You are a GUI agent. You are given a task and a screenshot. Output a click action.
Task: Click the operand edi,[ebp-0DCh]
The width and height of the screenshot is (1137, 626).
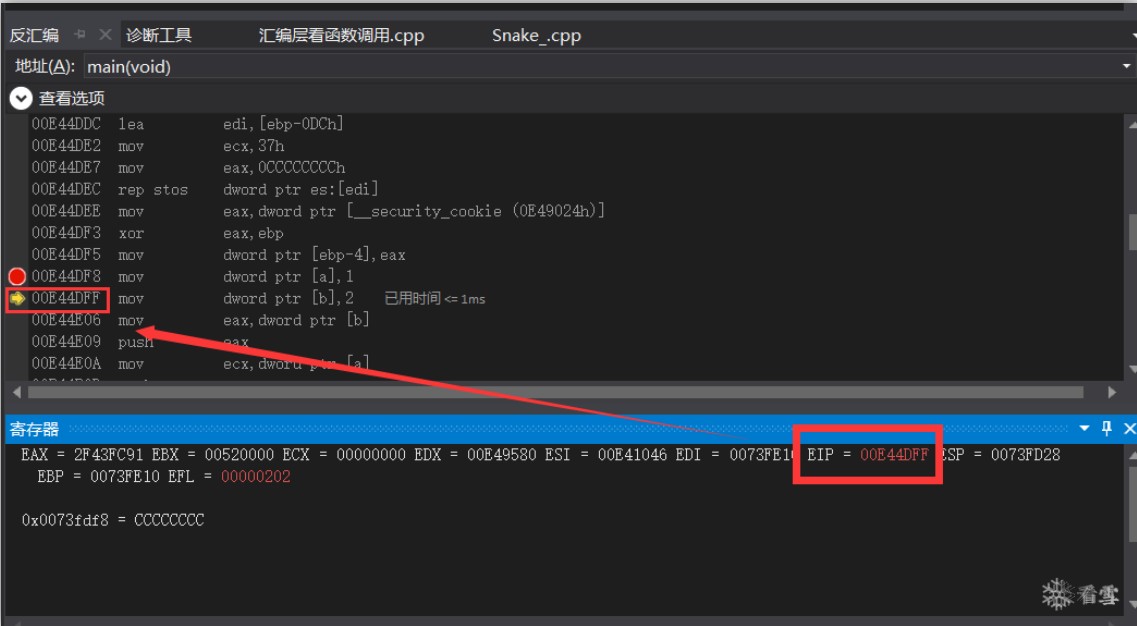click(x=283, y=124)
